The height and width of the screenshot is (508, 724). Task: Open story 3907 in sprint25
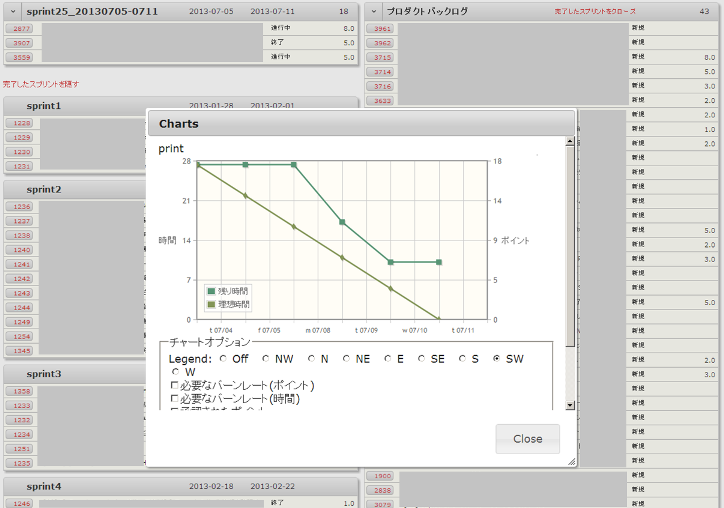click(x=21, y=43)
